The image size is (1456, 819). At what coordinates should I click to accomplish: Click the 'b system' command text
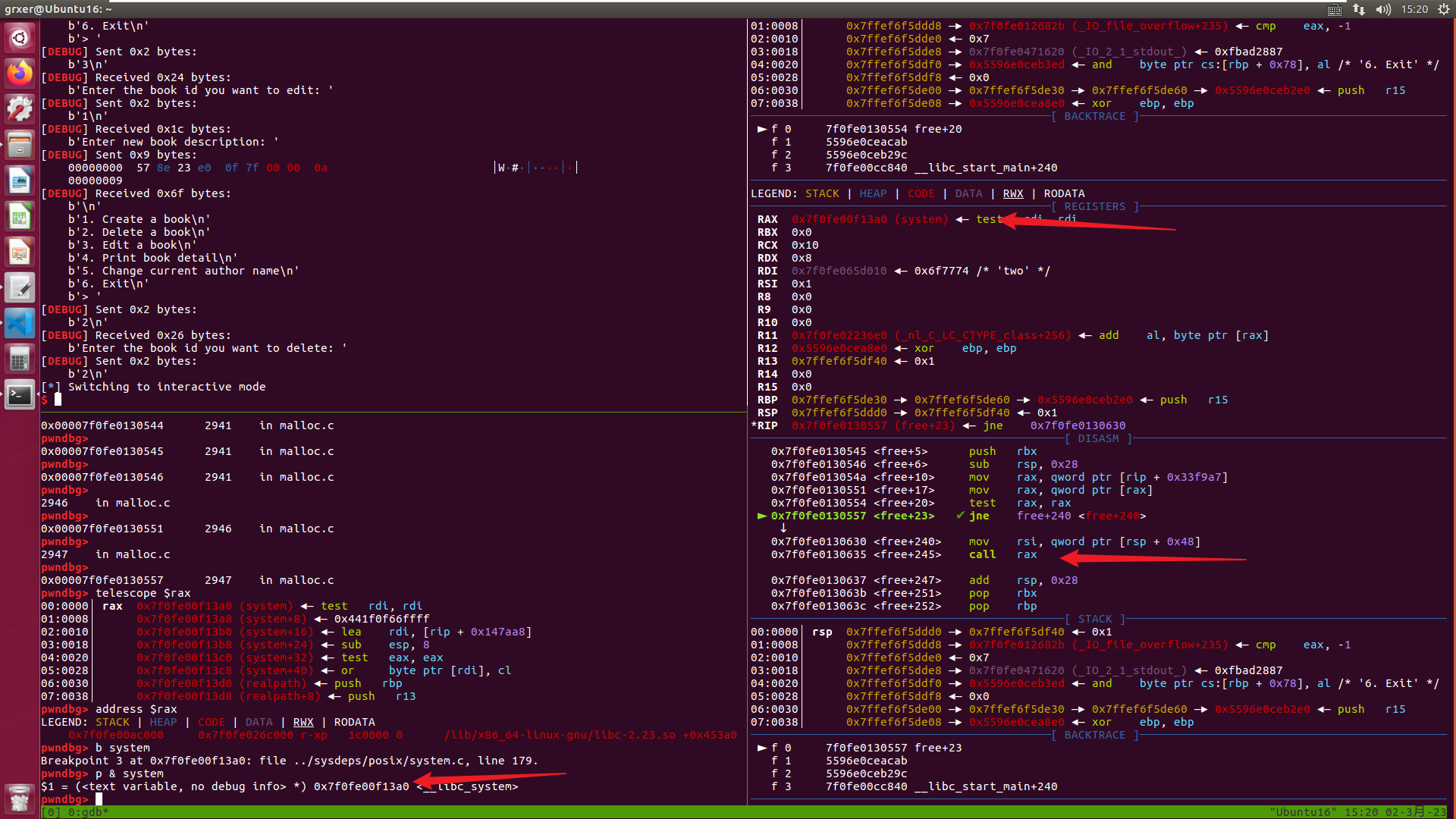[x=123, y=748]
